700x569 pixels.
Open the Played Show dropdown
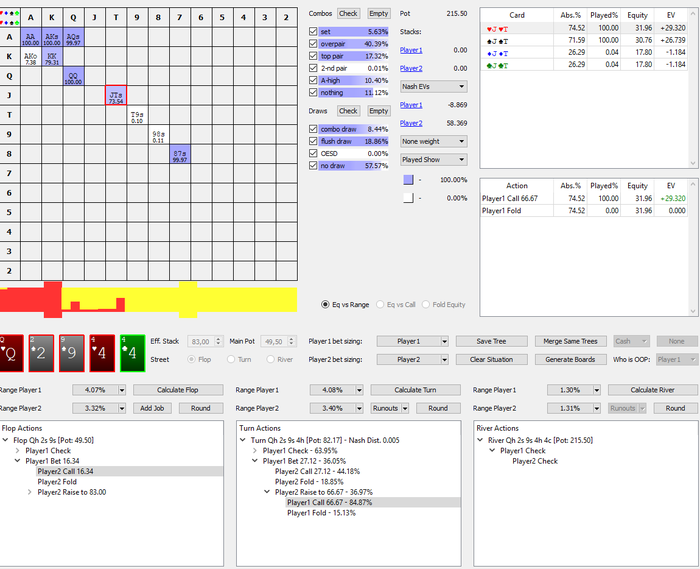point(433,160)
